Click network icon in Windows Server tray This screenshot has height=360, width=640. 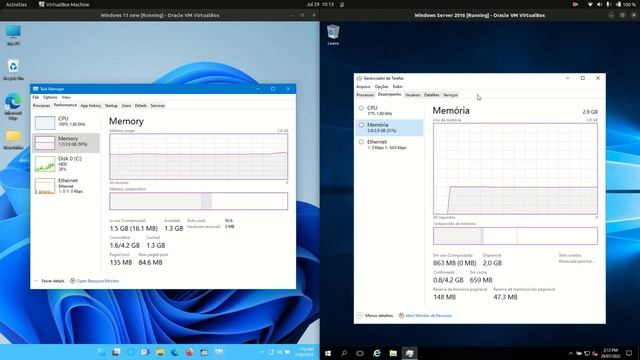587,353
